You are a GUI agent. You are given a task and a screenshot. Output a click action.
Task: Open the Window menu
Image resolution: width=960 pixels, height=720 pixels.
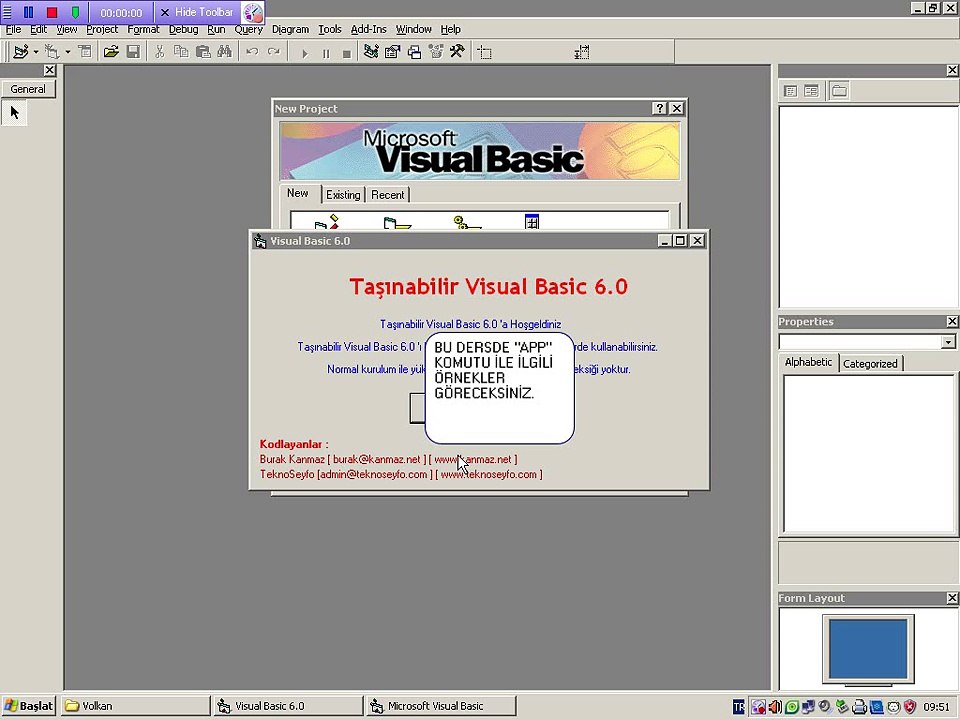tap(413, 29)
